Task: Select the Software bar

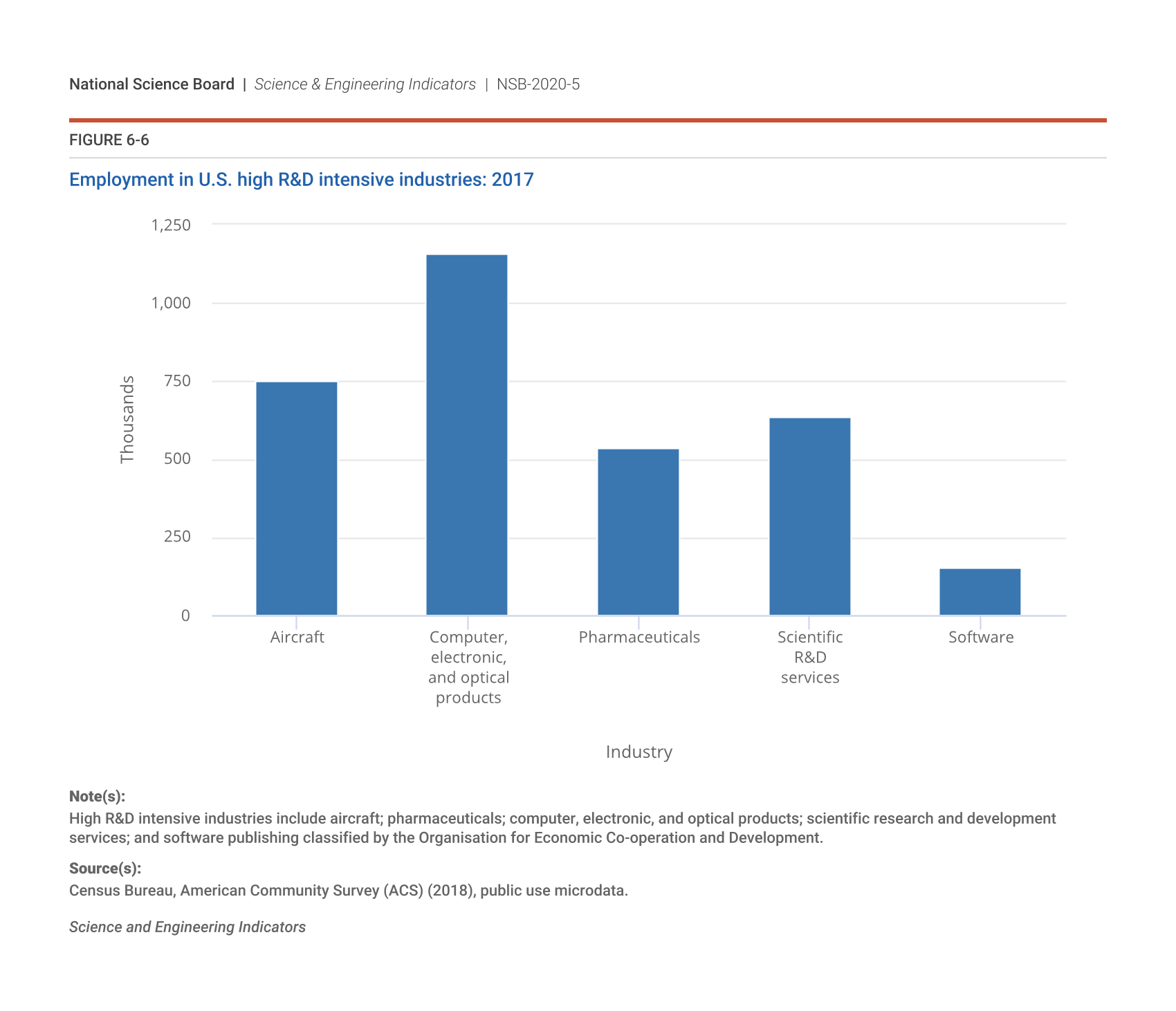Action: [x=980, y=592]
